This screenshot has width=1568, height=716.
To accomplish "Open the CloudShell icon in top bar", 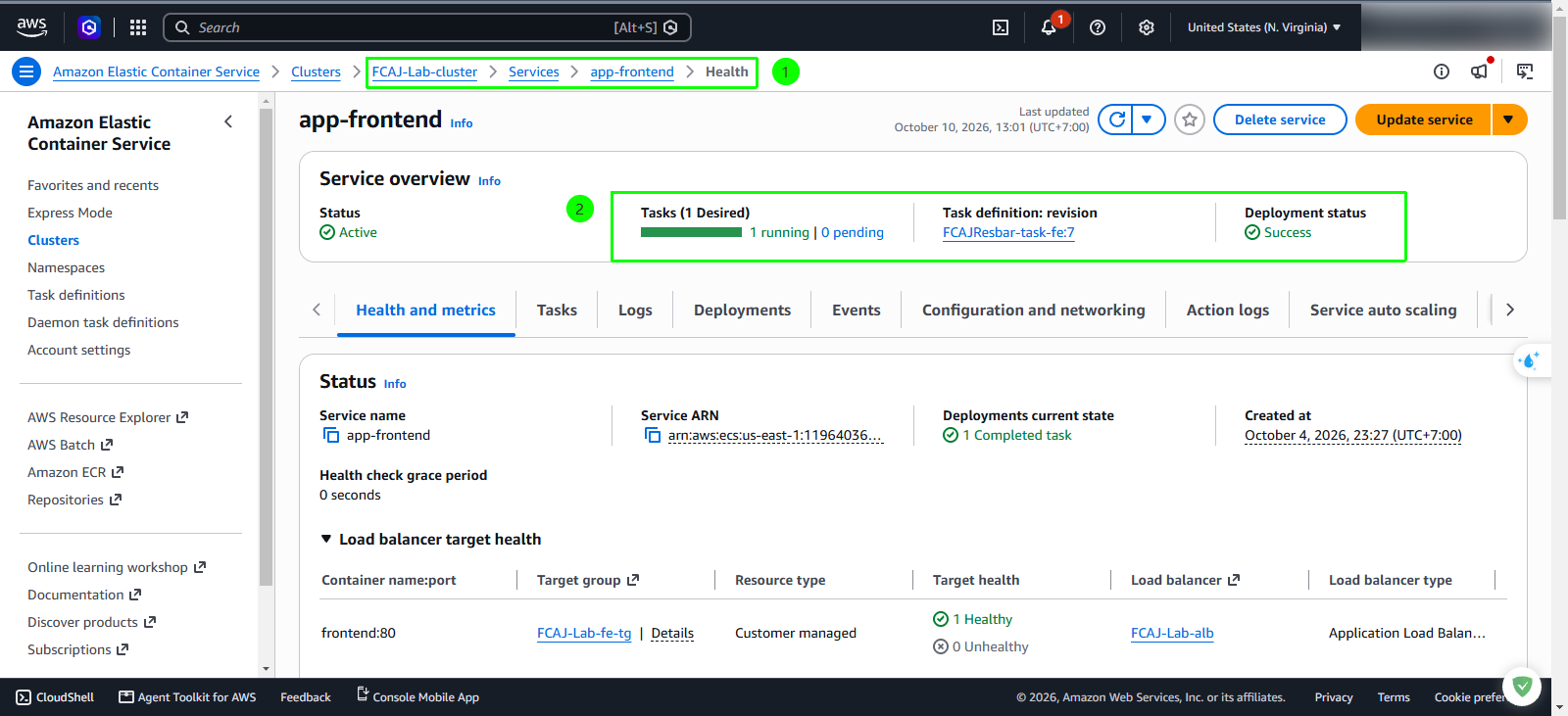I will (x=1001, y=27).
